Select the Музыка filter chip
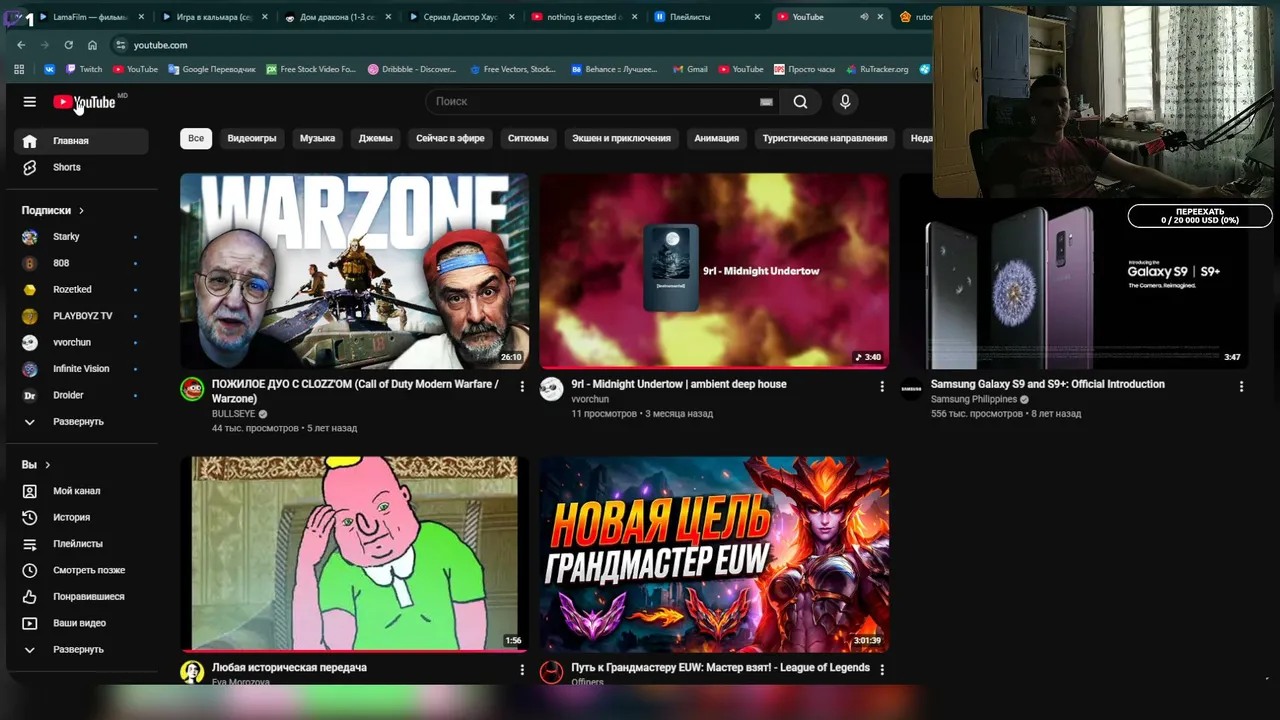 point(317,138)
